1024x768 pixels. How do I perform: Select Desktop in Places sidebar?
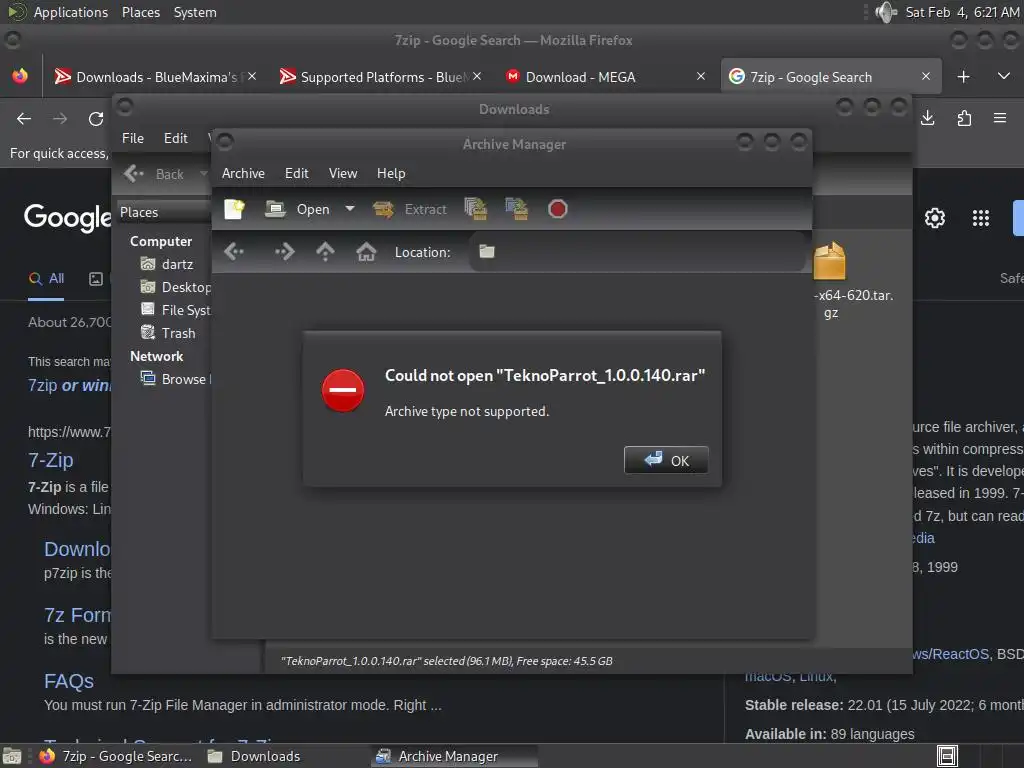point(175,287)
